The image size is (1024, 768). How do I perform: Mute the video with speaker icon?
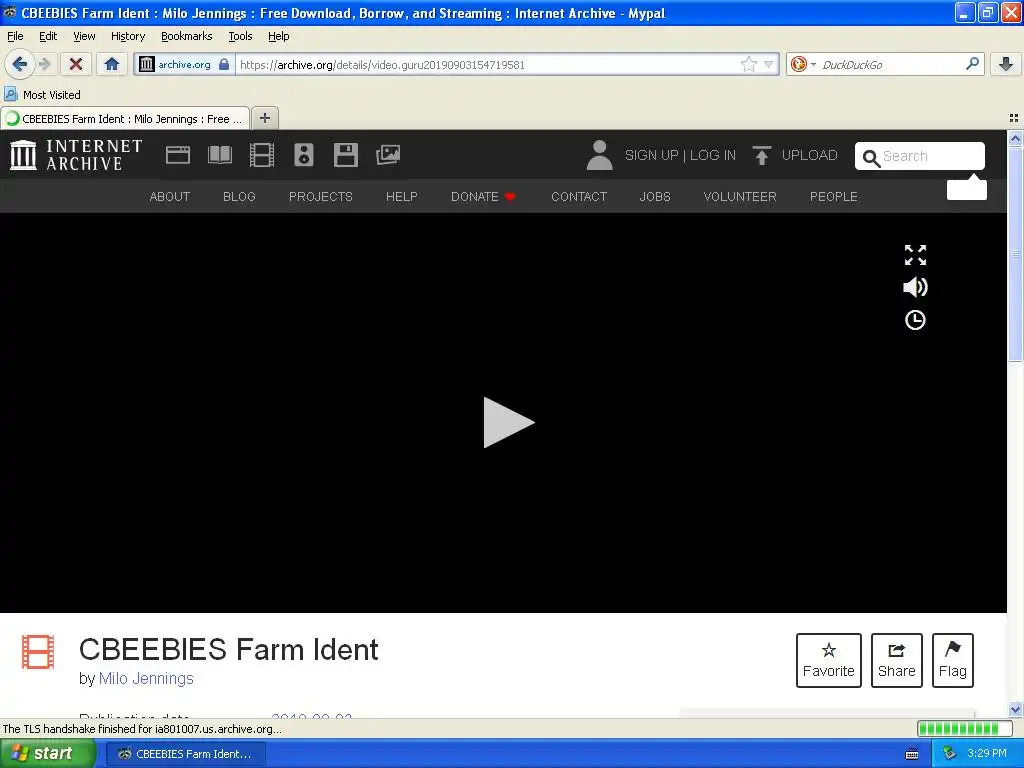click(x=915, y=287)
